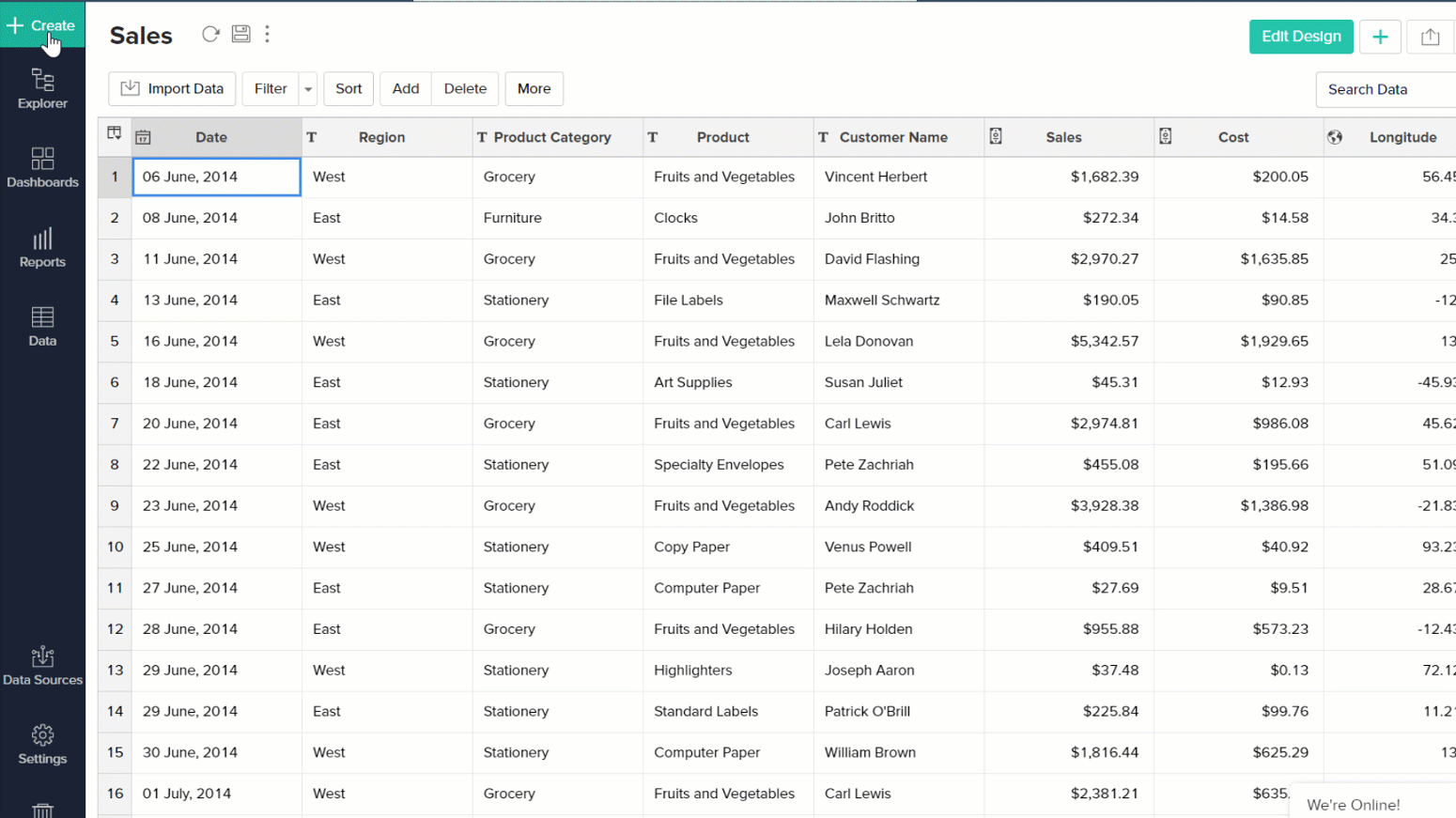Select the Sales column header
Screen dimensions: 1456x818
(x=1063, y=137)
